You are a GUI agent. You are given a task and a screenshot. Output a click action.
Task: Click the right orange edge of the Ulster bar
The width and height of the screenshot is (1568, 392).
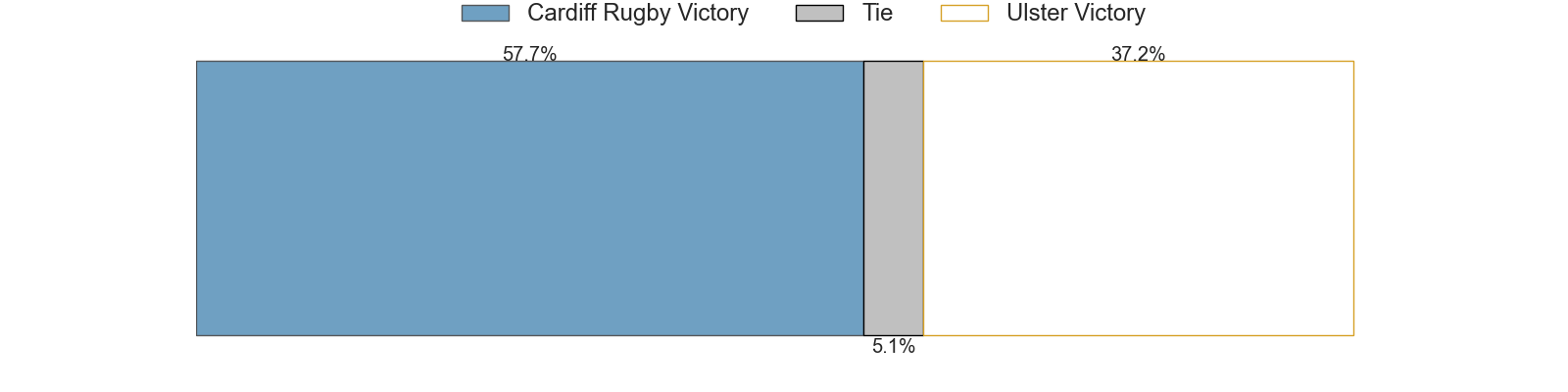[1353, 198]
